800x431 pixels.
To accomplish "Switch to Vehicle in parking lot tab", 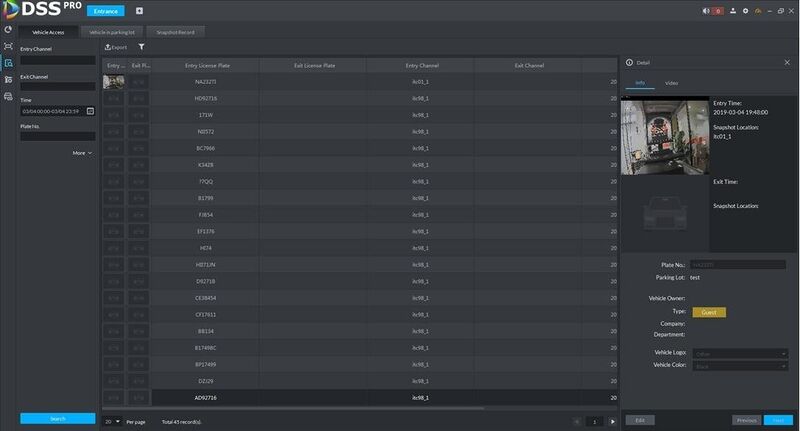I will tap(112, 32).
